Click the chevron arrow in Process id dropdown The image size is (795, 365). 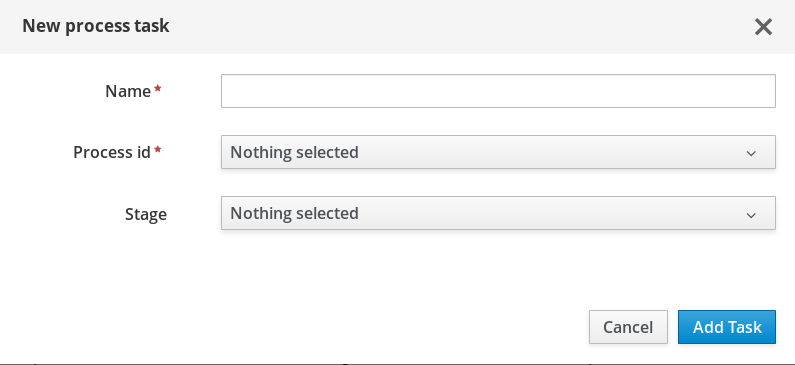point(751,153)
